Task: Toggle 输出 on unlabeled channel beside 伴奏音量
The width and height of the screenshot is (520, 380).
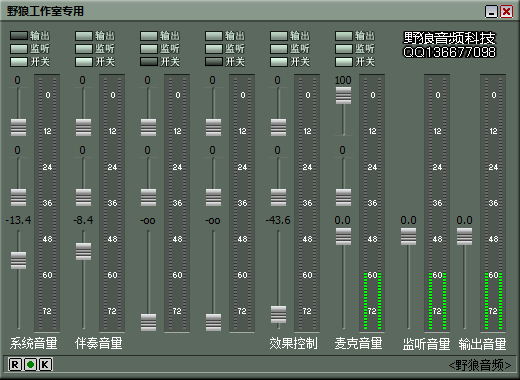Action: click(x=149, y=36)
